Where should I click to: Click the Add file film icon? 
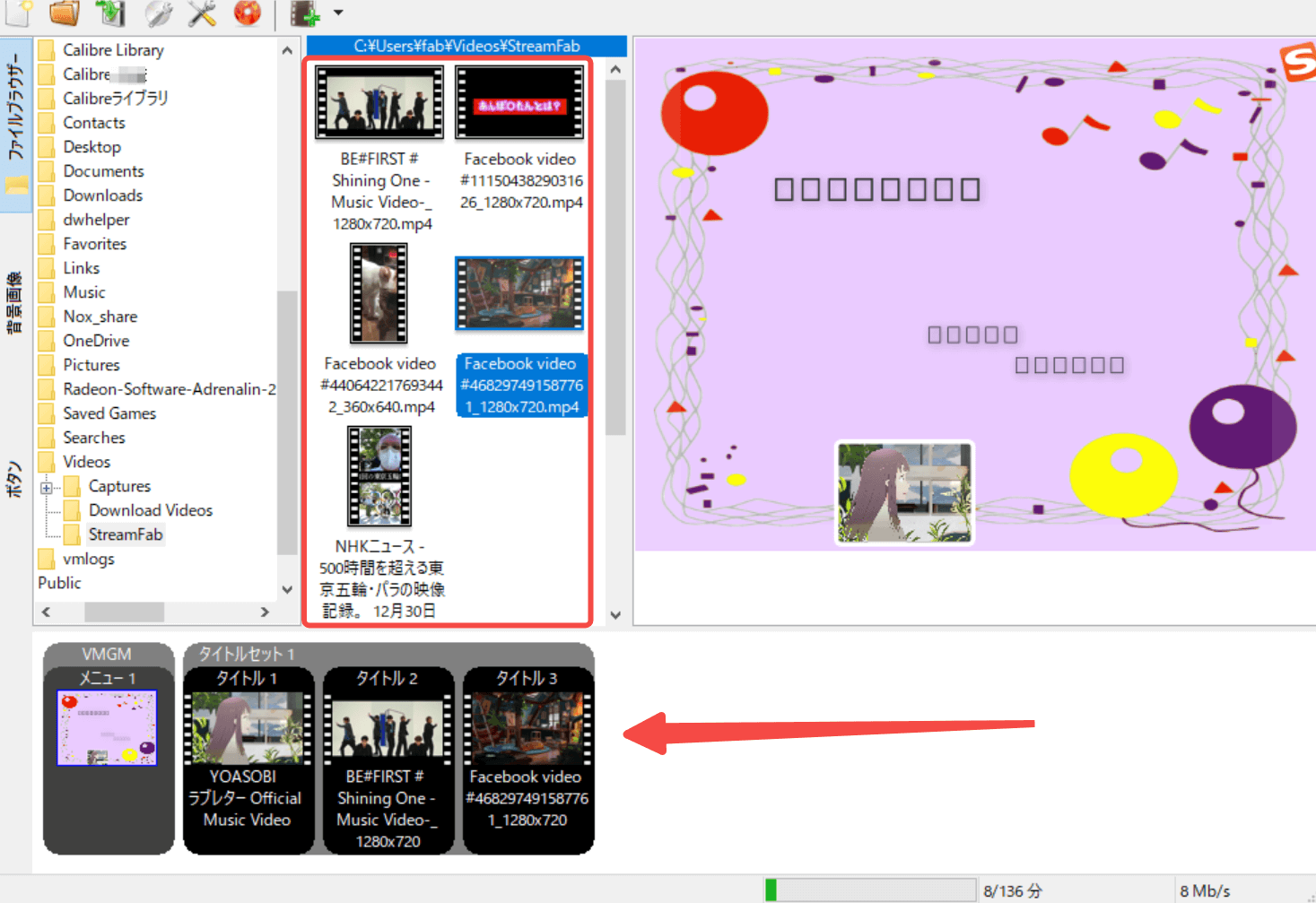click(x=305, y=13)
